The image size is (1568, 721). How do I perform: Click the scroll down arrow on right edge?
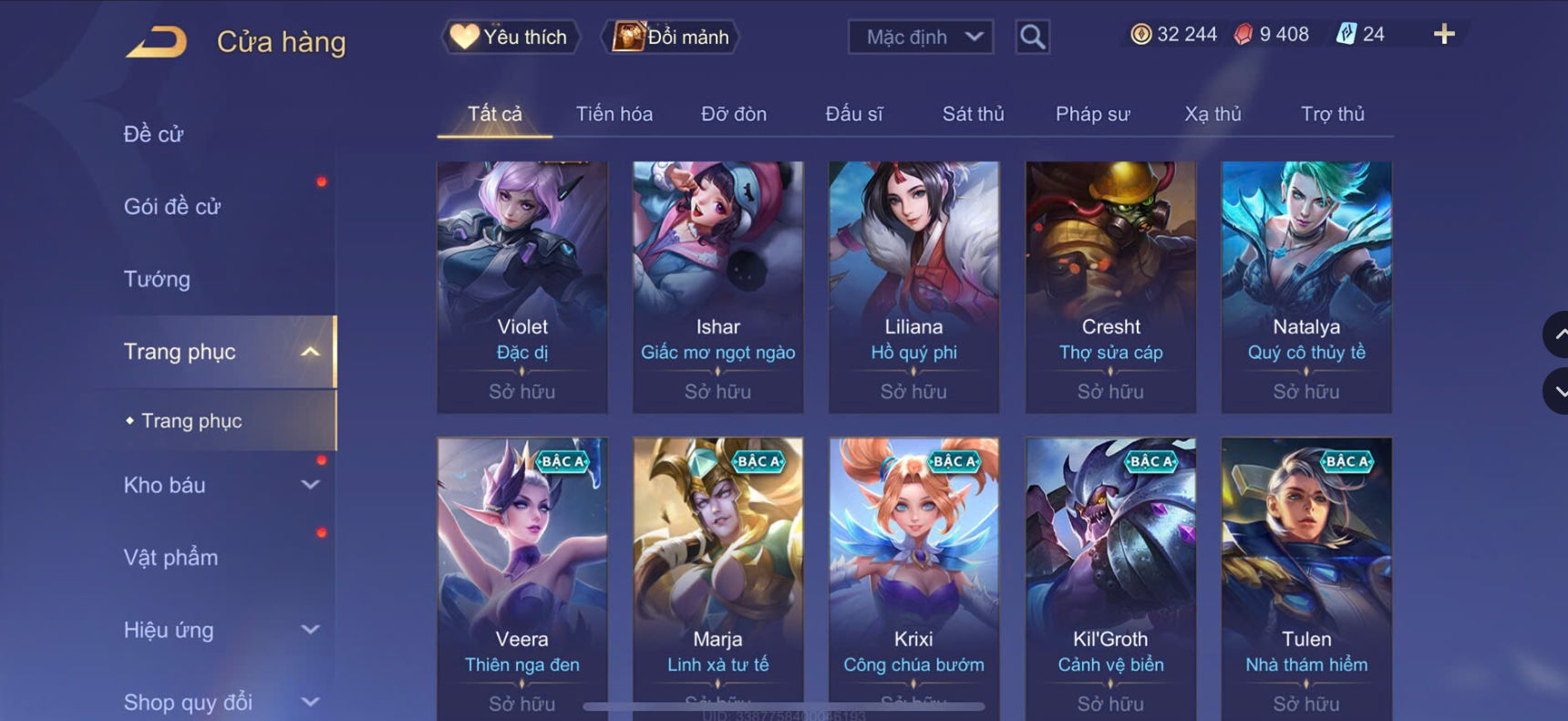pos(1556,391)
